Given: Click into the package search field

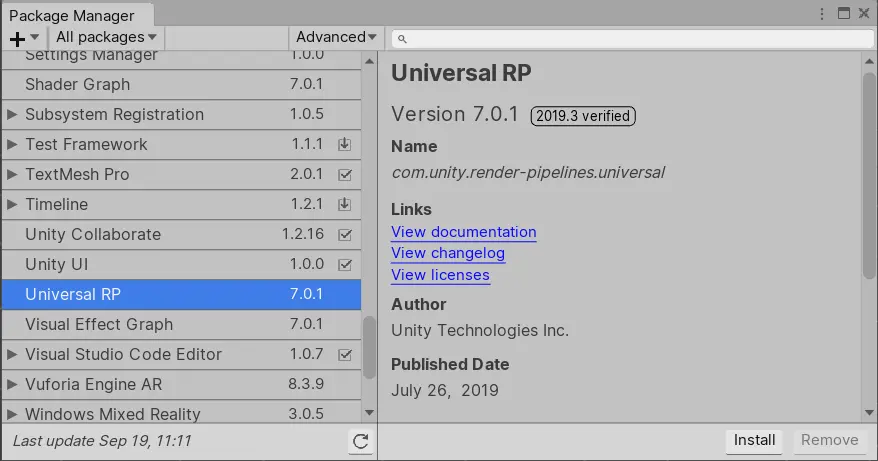Looking at the screenshot, I should pos(633,39).
